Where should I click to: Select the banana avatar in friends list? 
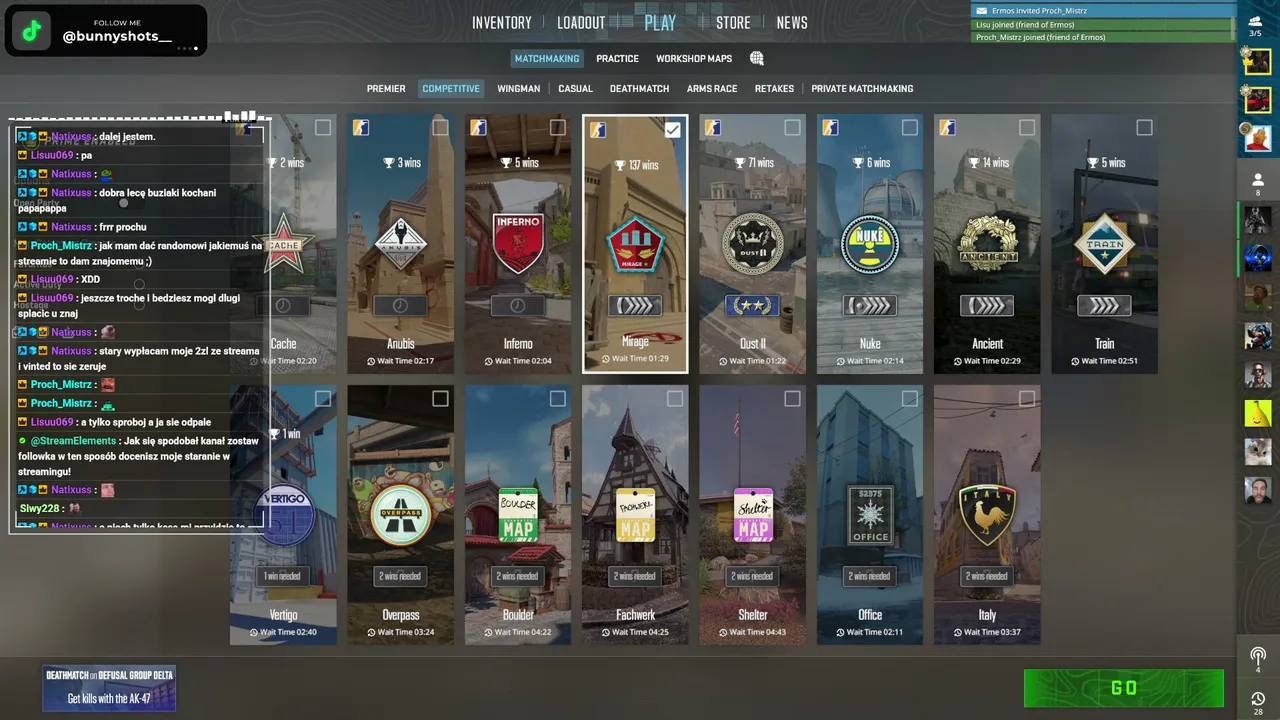(x=1258, y=413)
